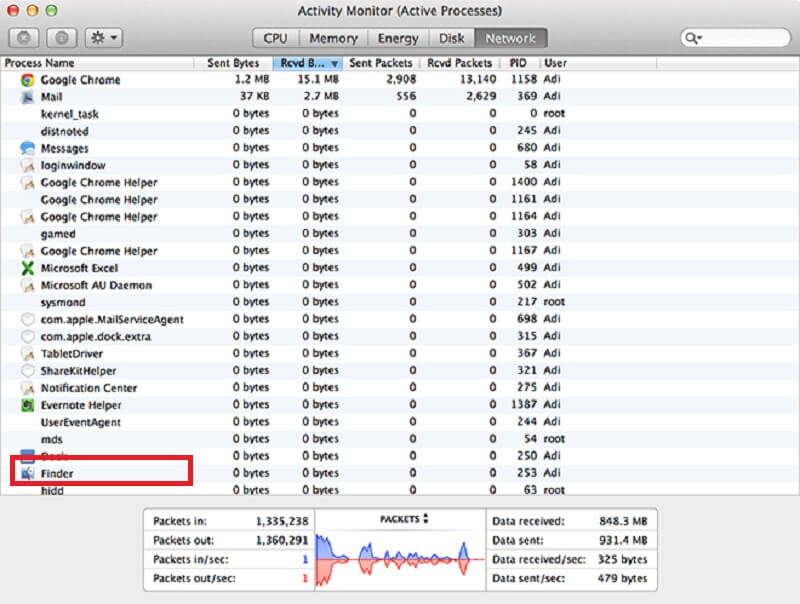
Task: Click the Data sent 931.4 MB value
Action: pos(623,540)
